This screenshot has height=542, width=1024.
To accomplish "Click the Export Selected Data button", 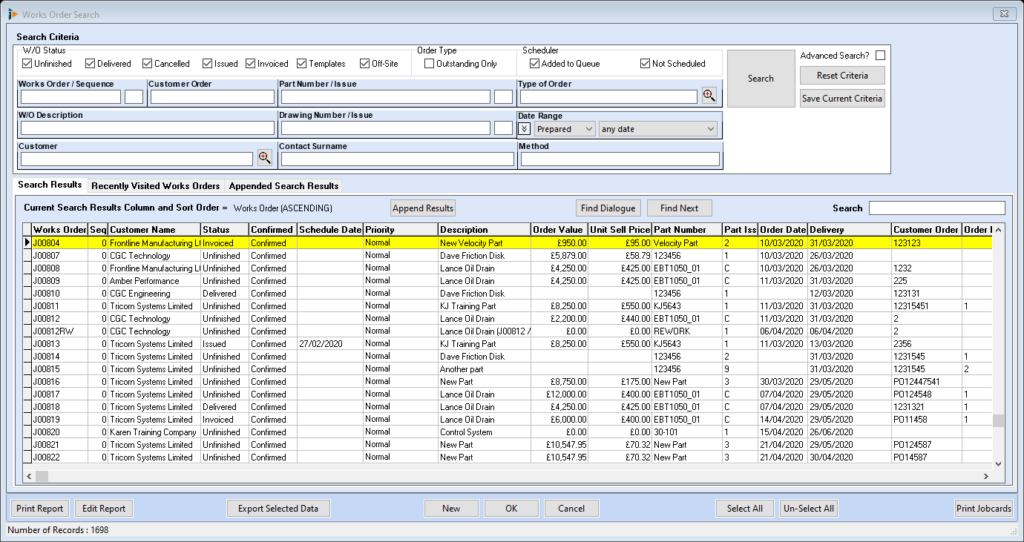I will pos(278,508).
